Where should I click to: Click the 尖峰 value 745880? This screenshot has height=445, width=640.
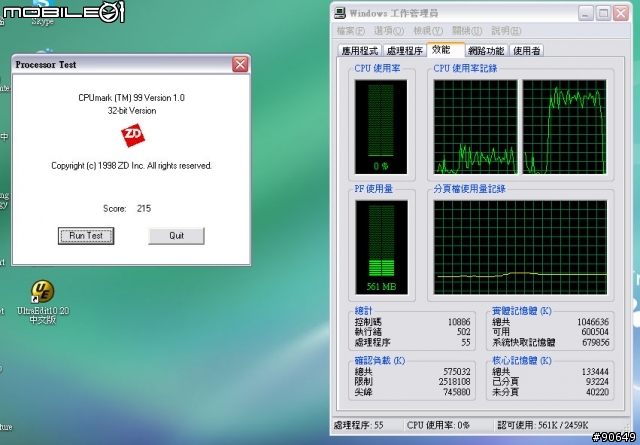pyautogui.click(x=457, y=392)
